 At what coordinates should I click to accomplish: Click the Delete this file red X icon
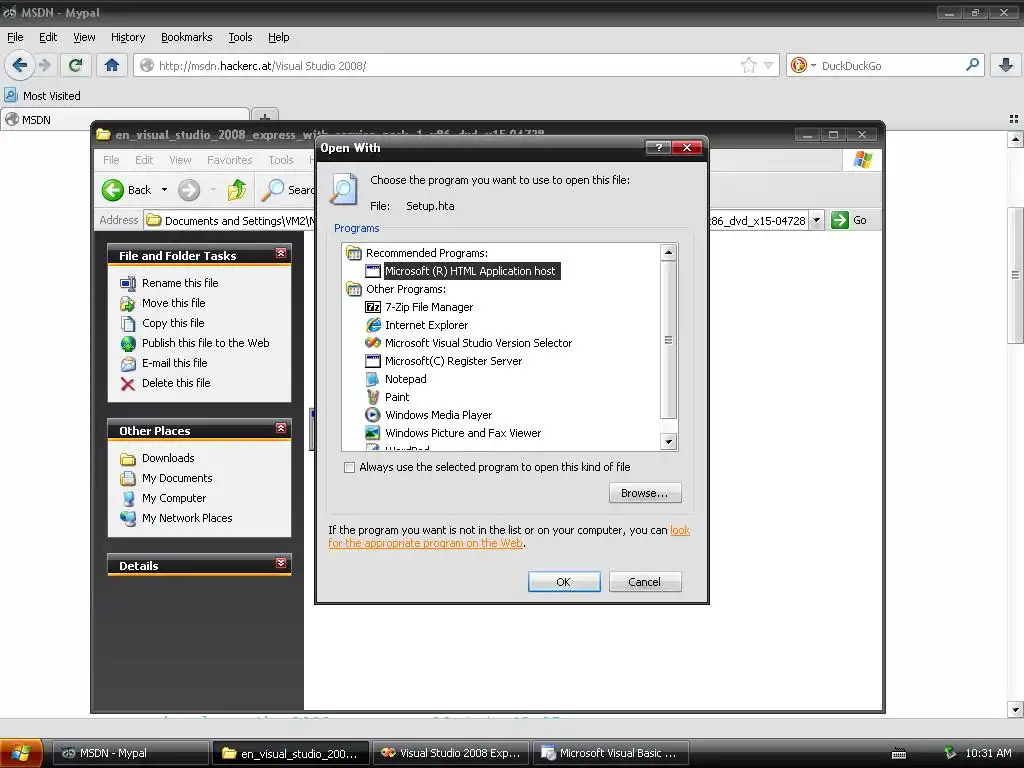(127, 383)
